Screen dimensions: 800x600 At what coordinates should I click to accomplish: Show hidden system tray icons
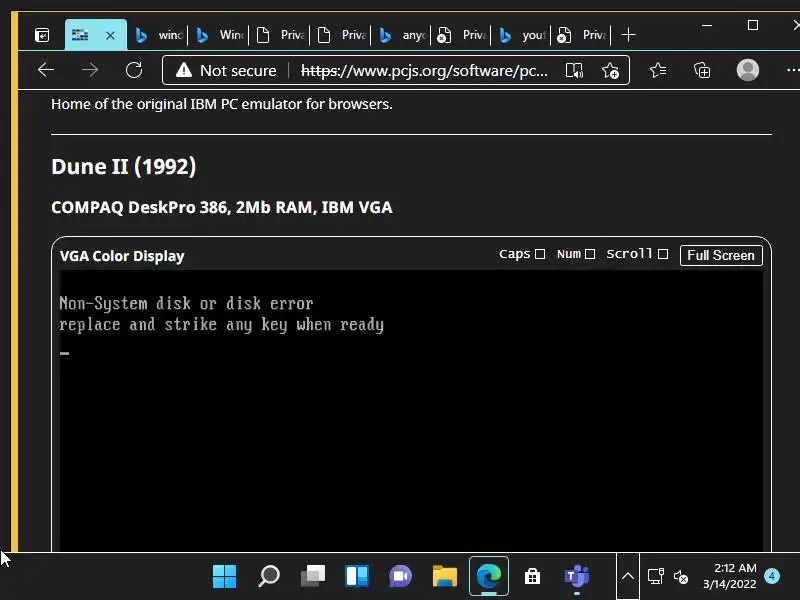click(x=628, y=577)
